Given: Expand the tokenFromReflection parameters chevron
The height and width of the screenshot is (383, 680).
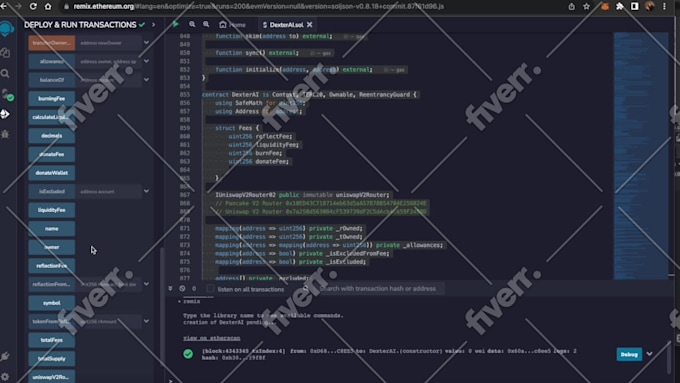Looking at the screenshot, I should (x=147, y=321).
